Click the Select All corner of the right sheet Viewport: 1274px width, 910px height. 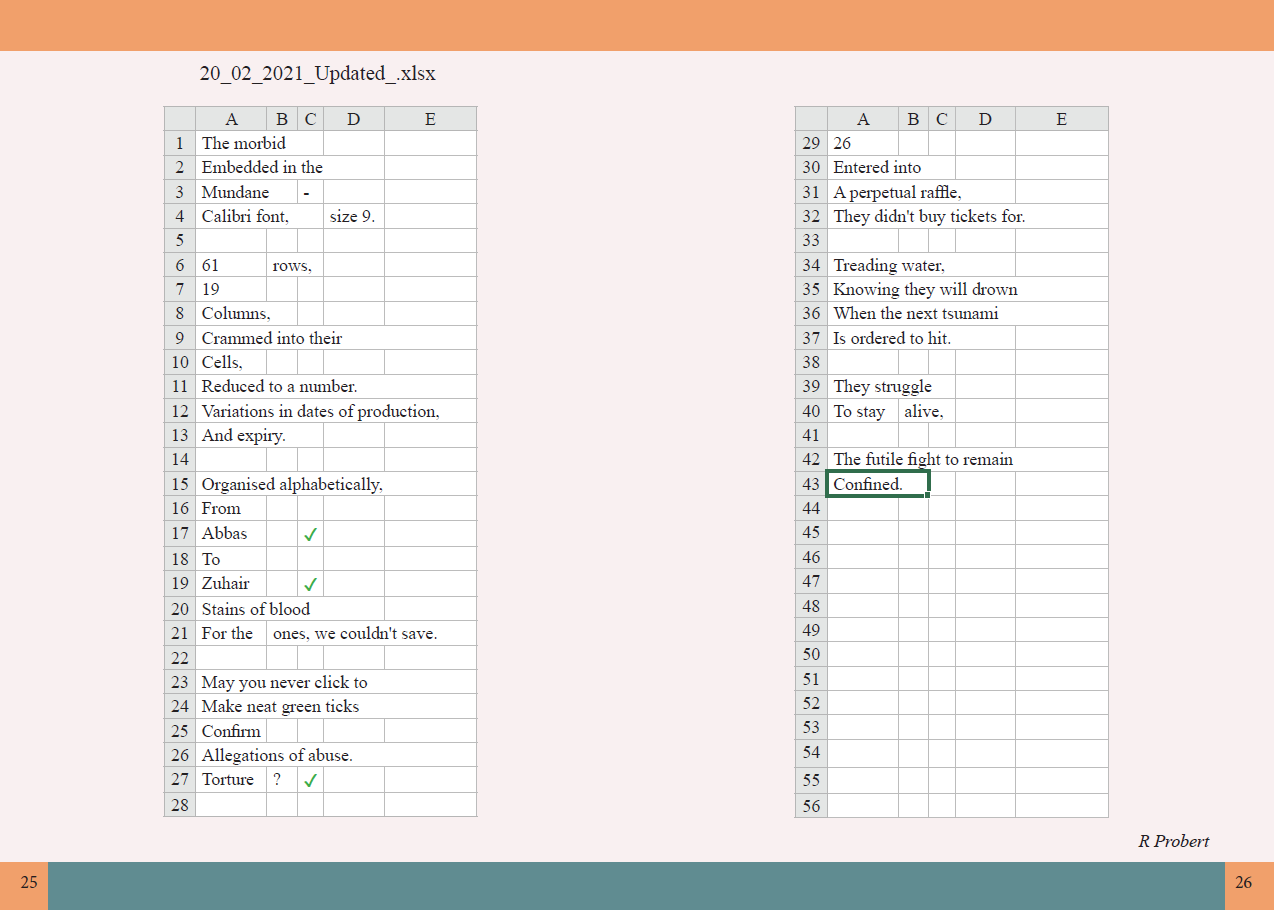pyautogui.click(x=811, y=118)
